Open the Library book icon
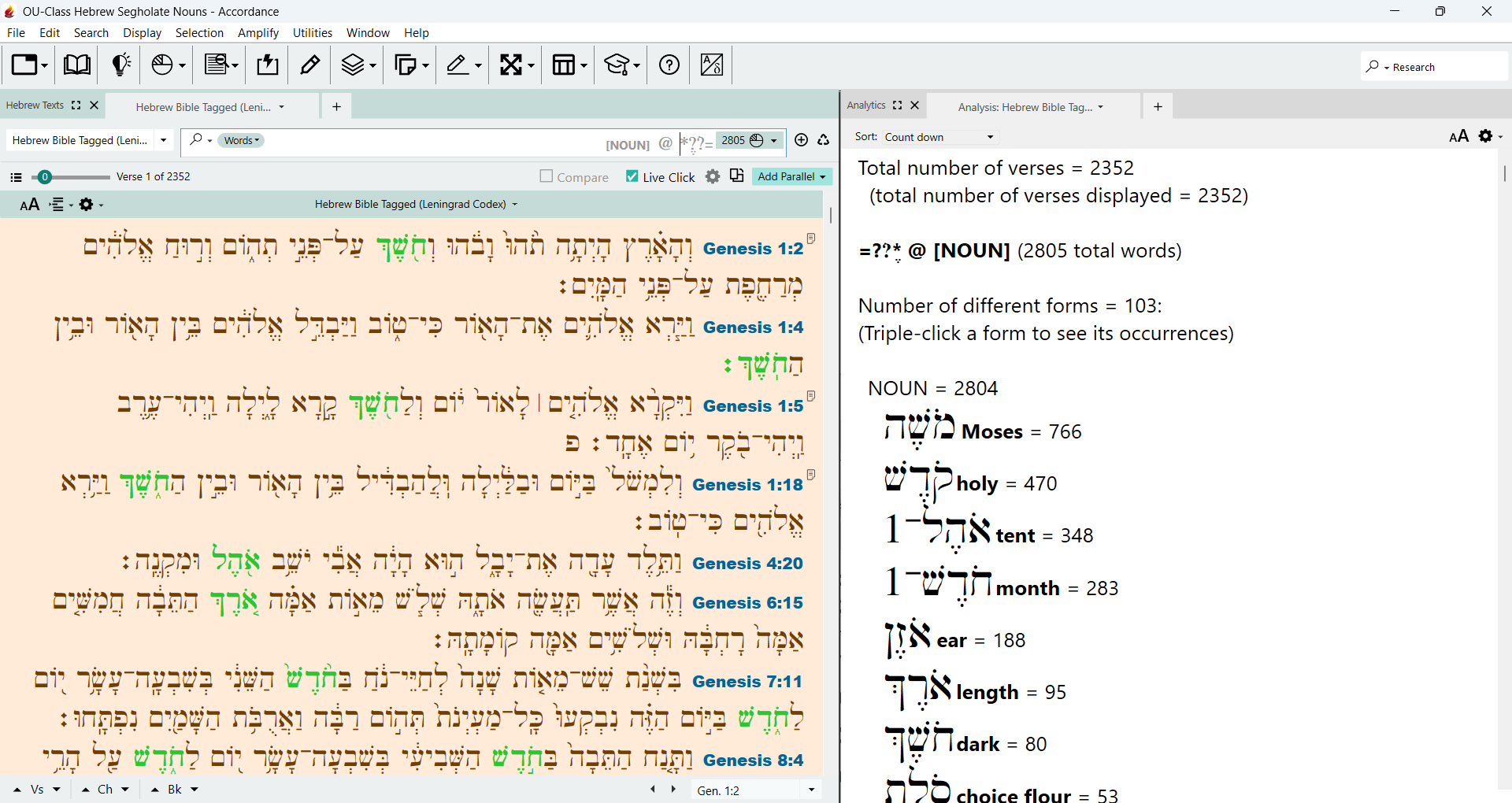This screenshot has height=803, width=1512. 76,65
